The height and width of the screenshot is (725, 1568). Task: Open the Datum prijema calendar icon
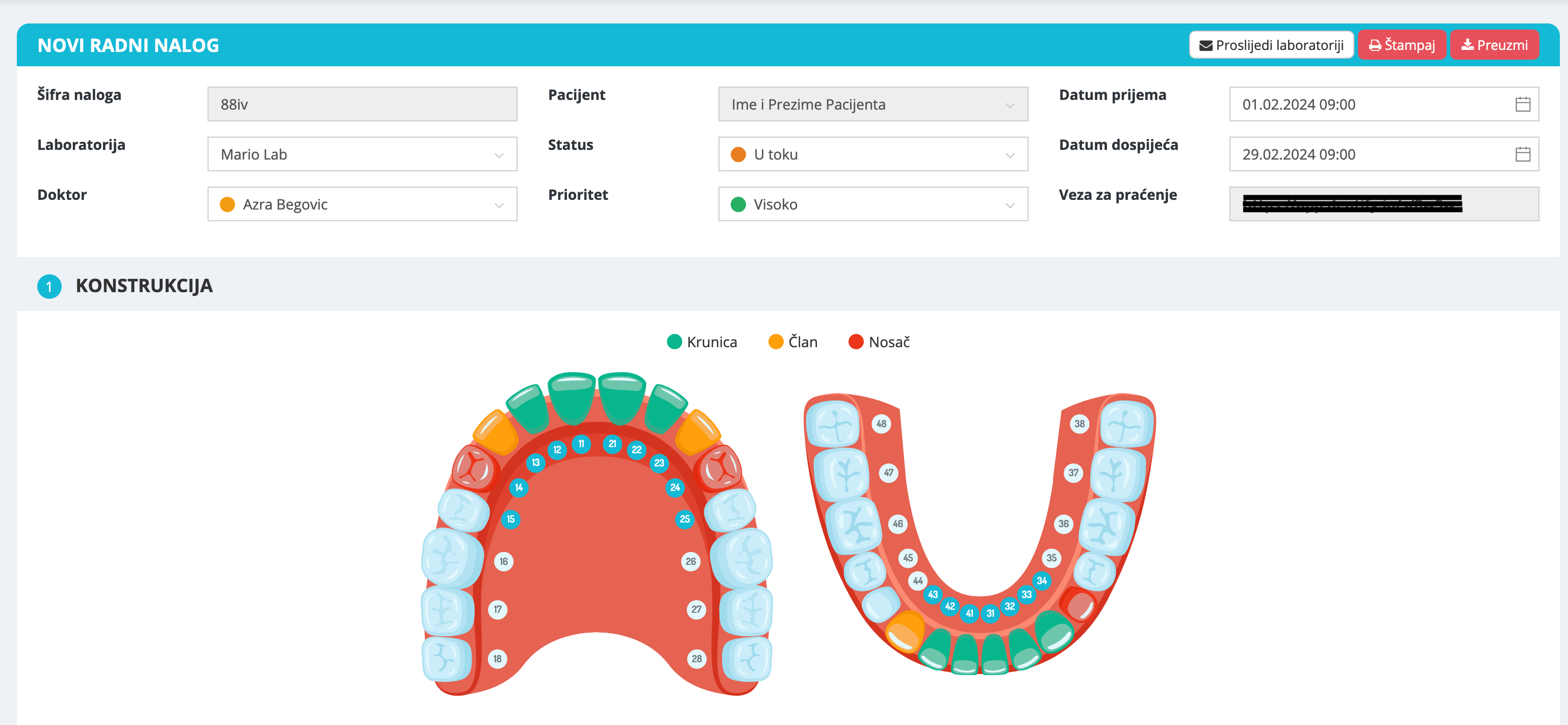(x=1522, y=104)
